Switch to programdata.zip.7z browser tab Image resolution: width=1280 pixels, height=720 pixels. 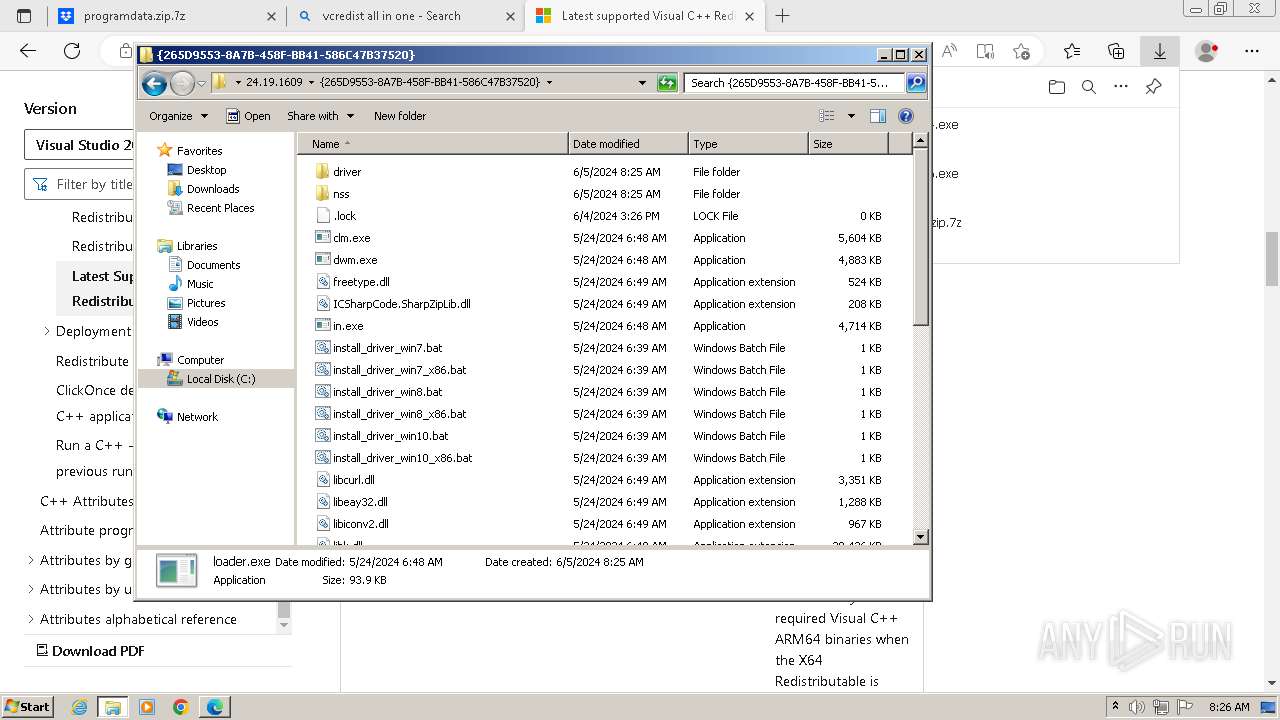(165, 16)
